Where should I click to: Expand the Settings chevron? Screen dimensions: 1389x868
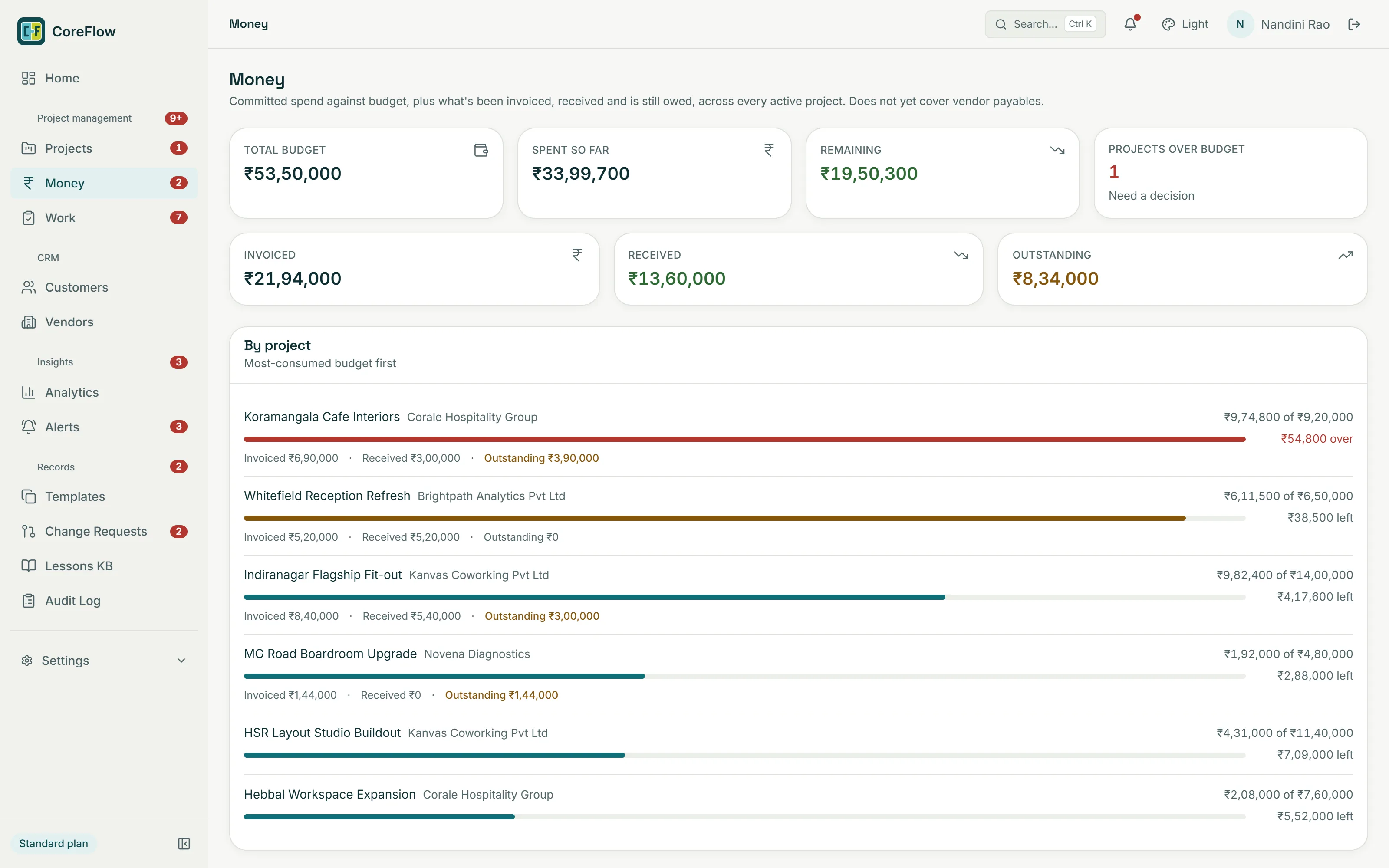[181, 660]
